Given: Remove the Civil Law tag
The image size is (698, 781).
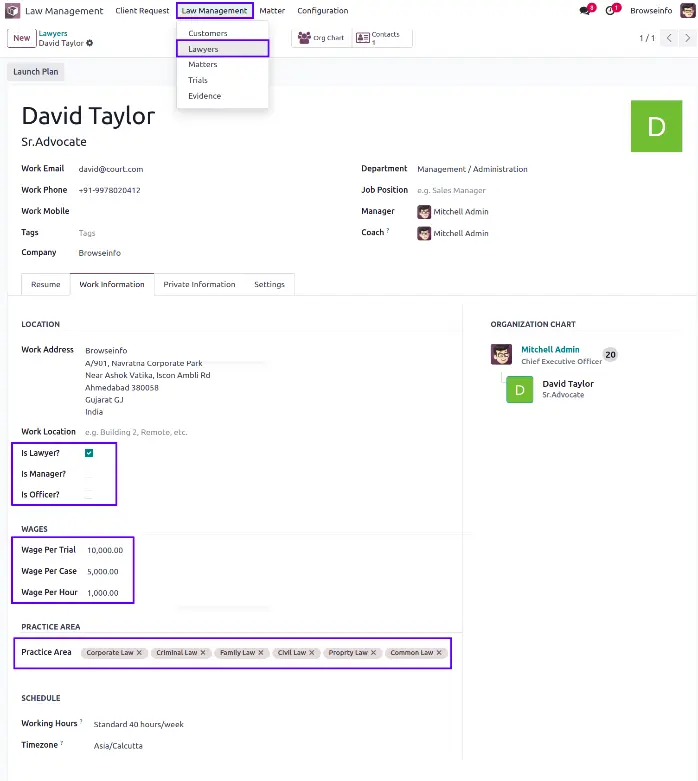Looking at the screenshot, I should 312,652.
